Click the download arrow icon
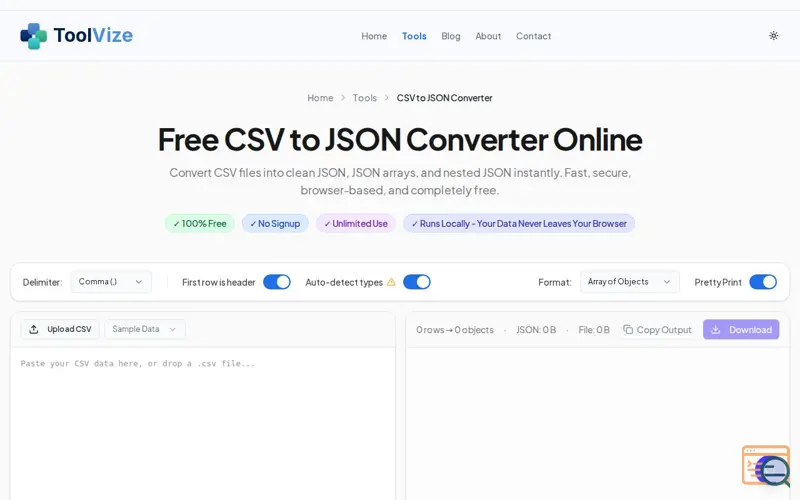 point(716,330)
